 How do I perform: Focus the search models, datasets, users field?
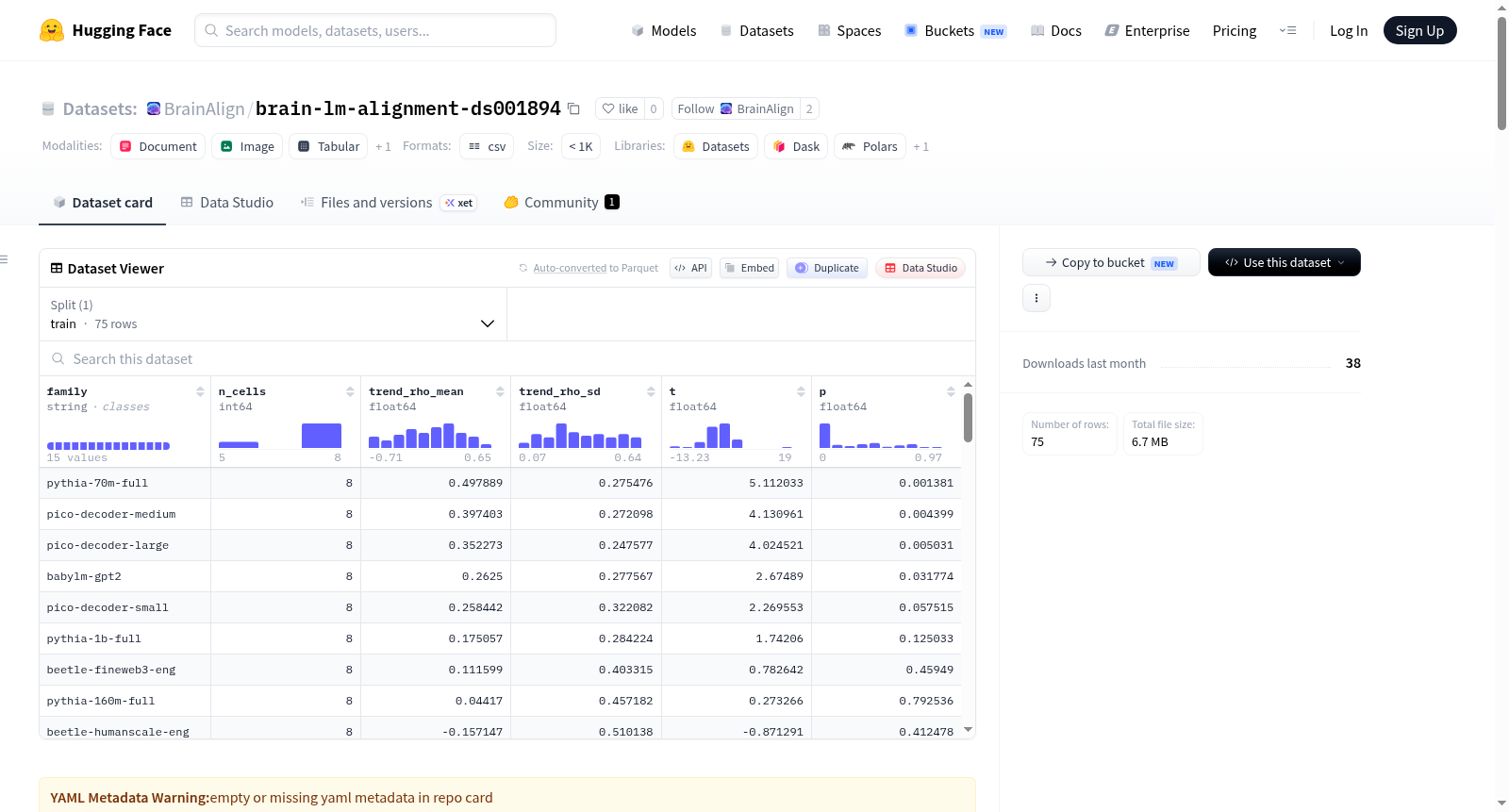(375, 30)
